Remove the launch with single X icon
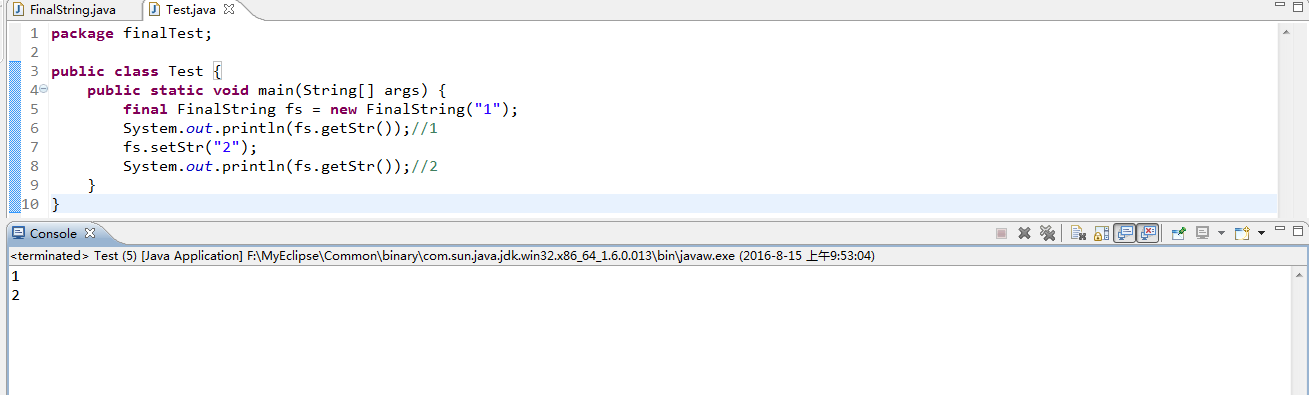Image resolution: width=1309 pixels, height=395 pixels. [1024, 233]
